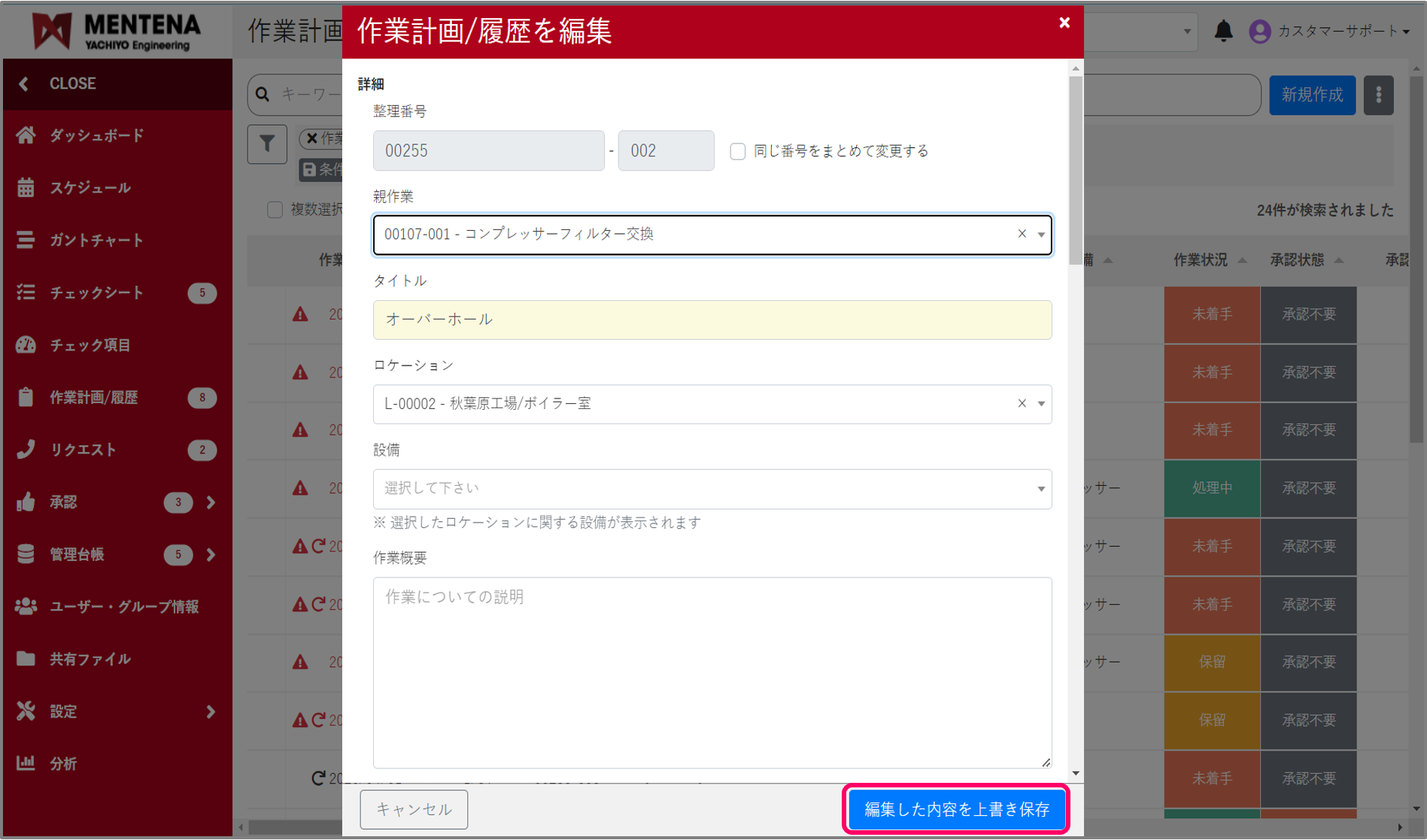The image size is (1427, 840).
Task: Open 共有ファイル folder icon in sidebar
Action: 26,659
